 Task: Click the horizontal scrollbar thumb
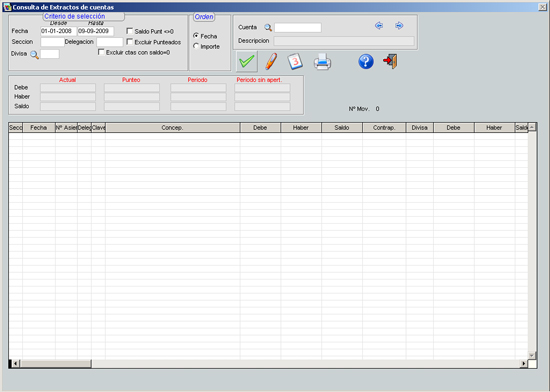[x=55, y=364]
